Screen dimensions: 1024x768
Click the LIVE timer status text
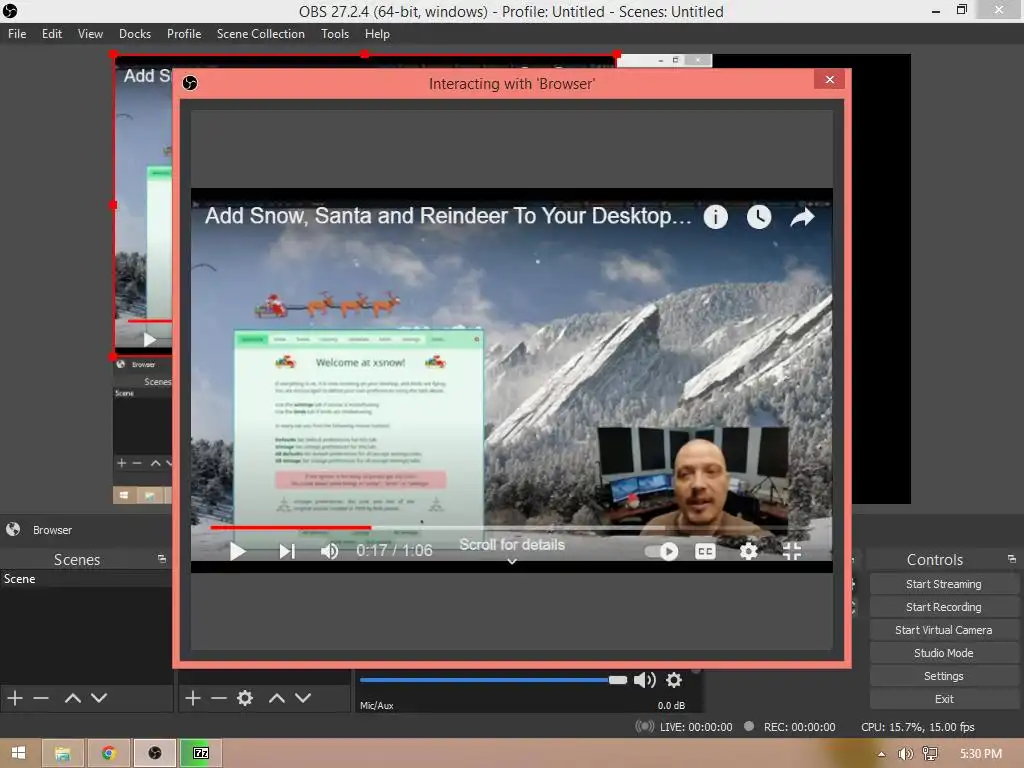pos(696,727)
